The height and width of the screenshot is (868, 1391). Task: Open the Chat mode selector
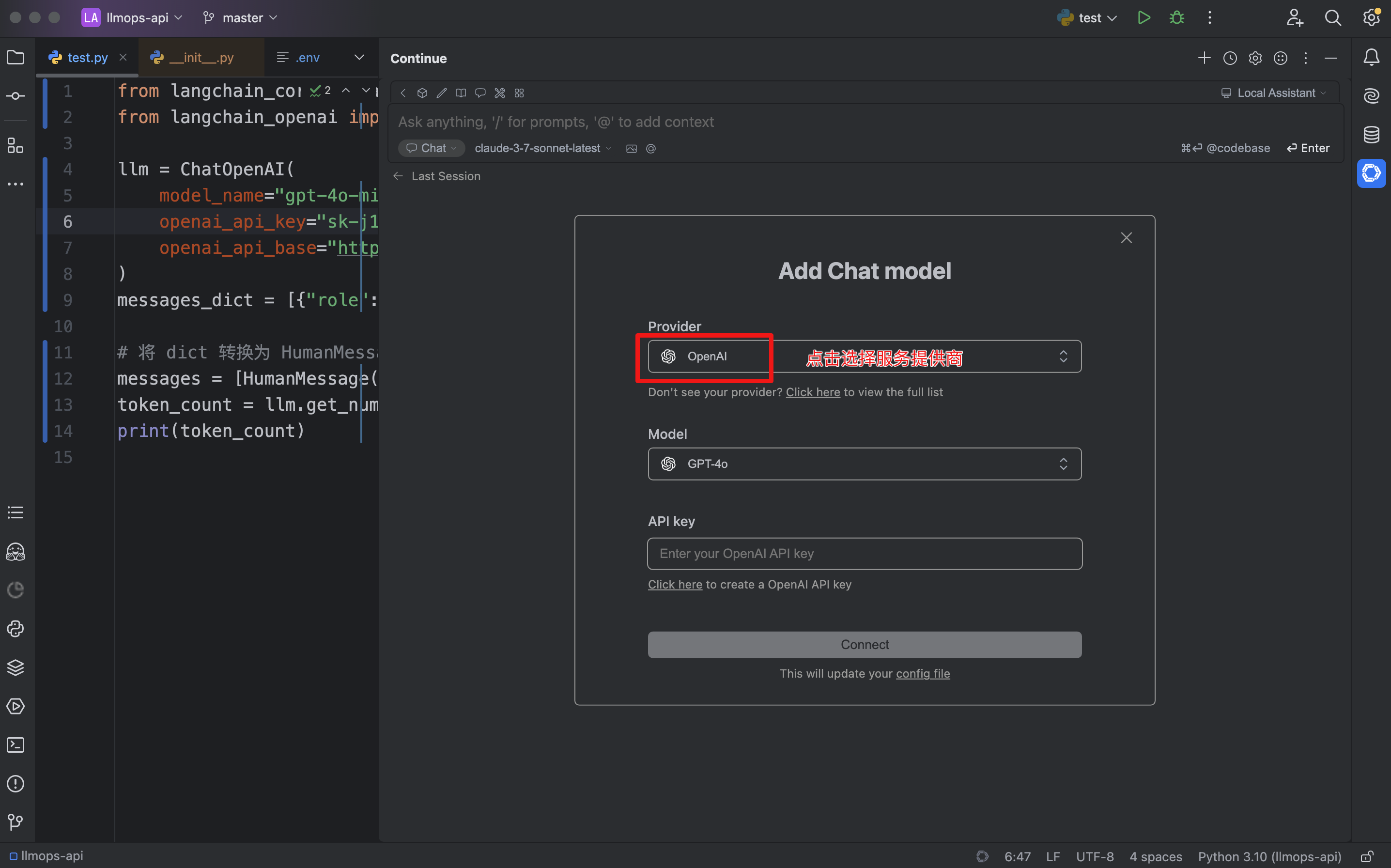(x=432, y=148)
